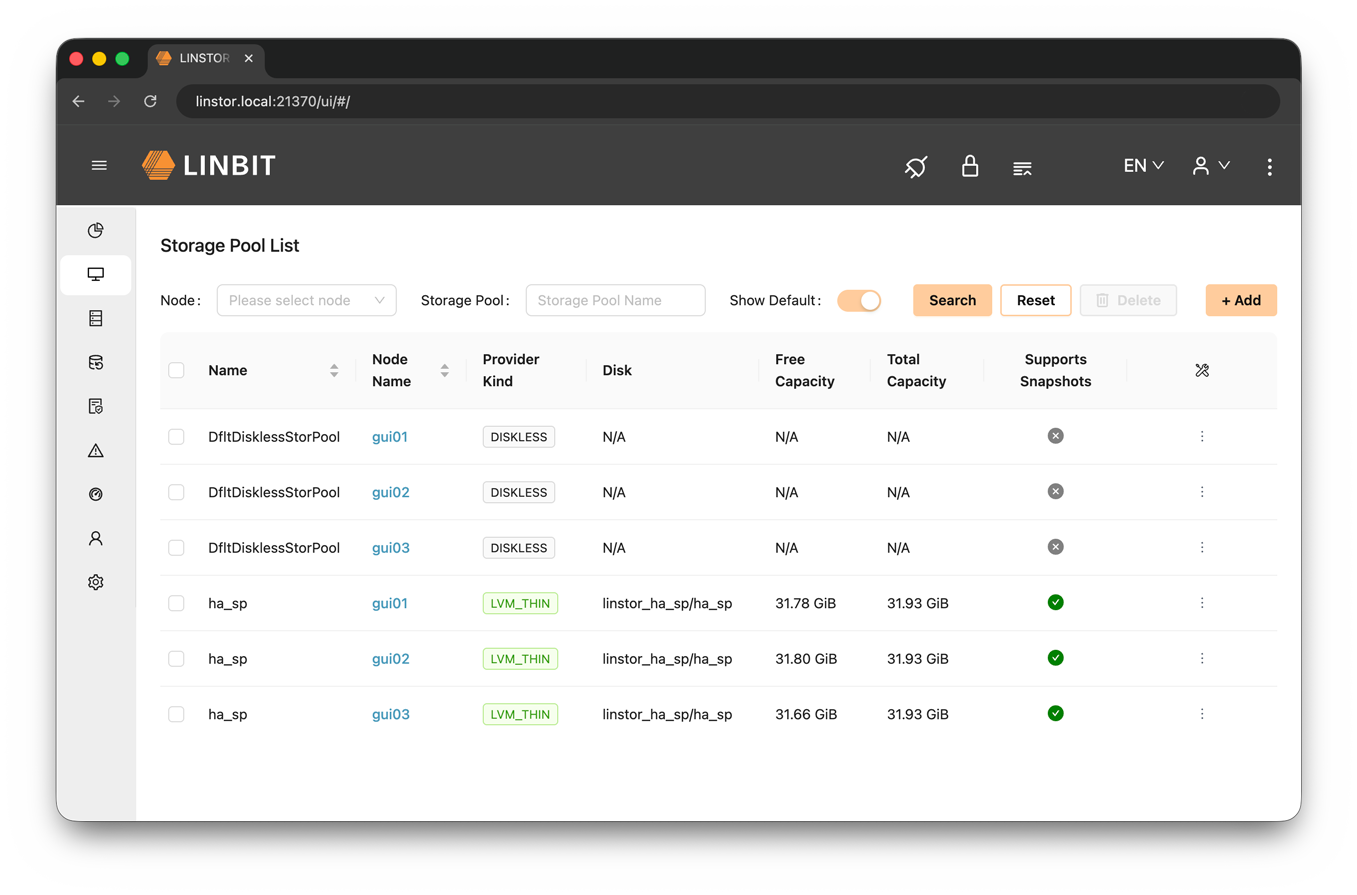Select the ha_sp row checkbox for gui01
Screen dimensions: 1357x895
[x=177, y=604]
